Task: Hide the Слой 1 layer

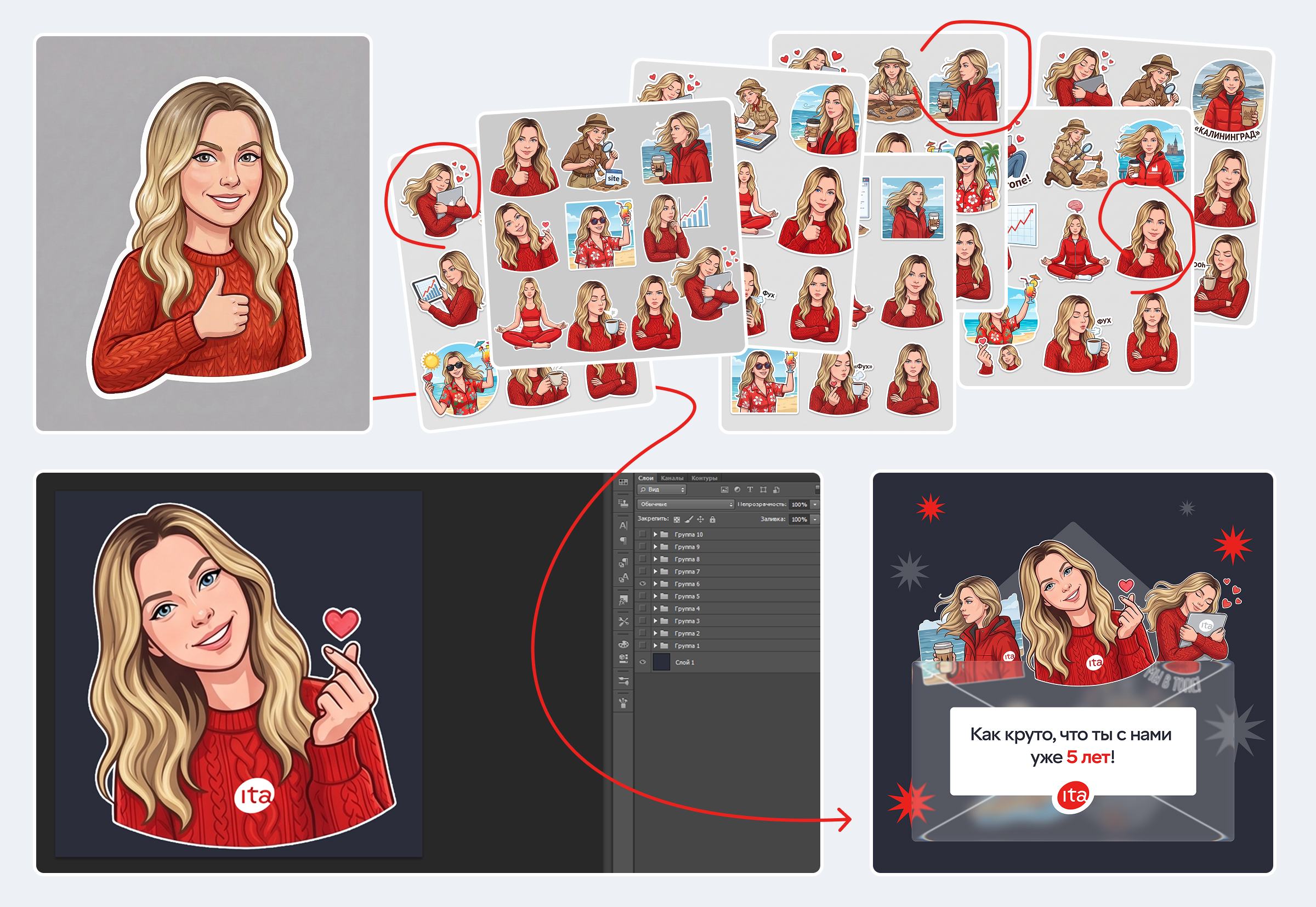Action: pyautogui.click(x=643, y=662)
